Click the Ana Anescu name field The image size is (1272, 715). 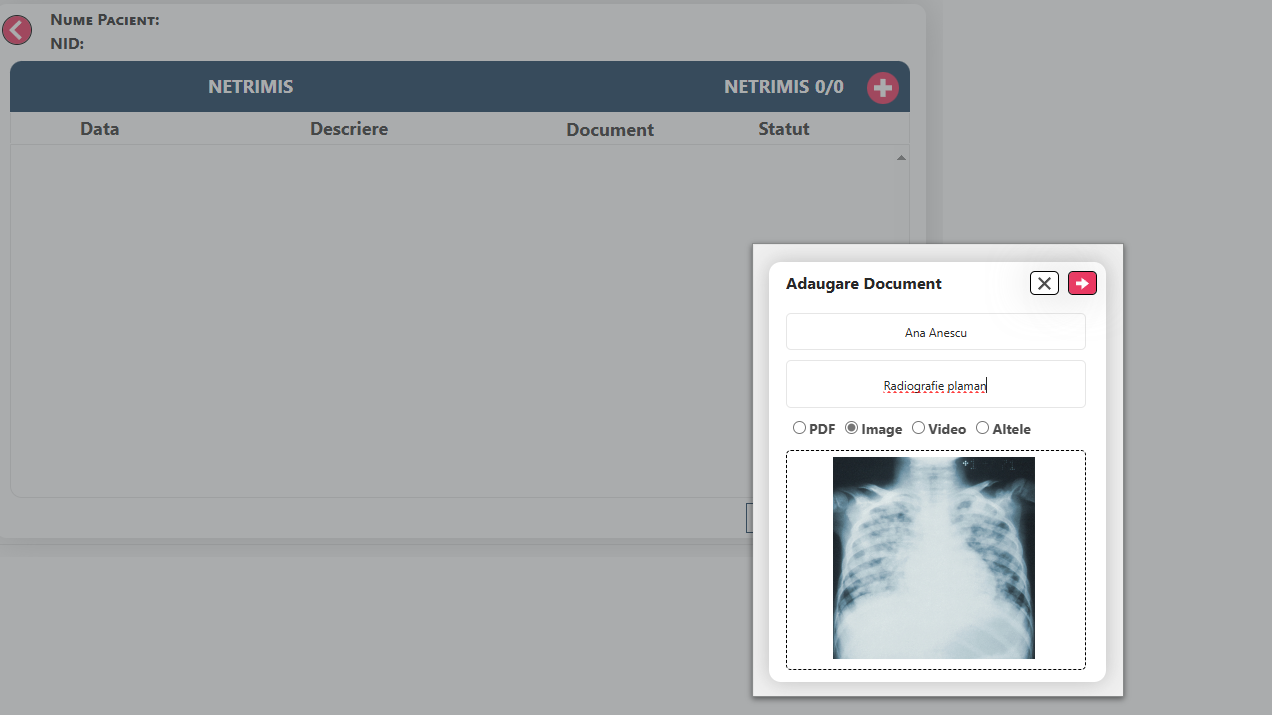click(x=935, y=331)
